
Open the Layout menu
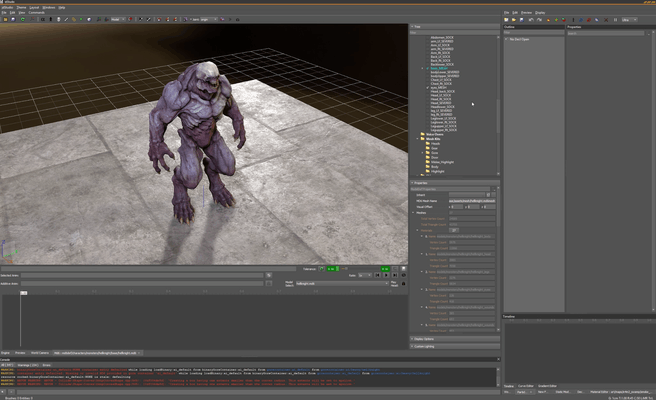[x=33, y=6]
